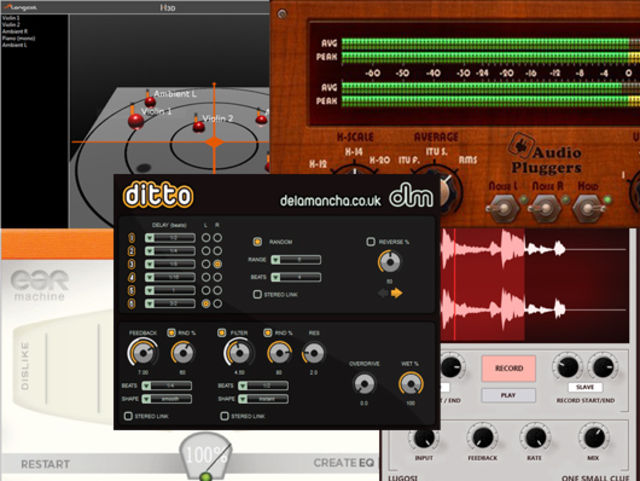The height and width of the screenshot is (481, 640).
Task: Click the ear machine logo
Action: point(40,285)
